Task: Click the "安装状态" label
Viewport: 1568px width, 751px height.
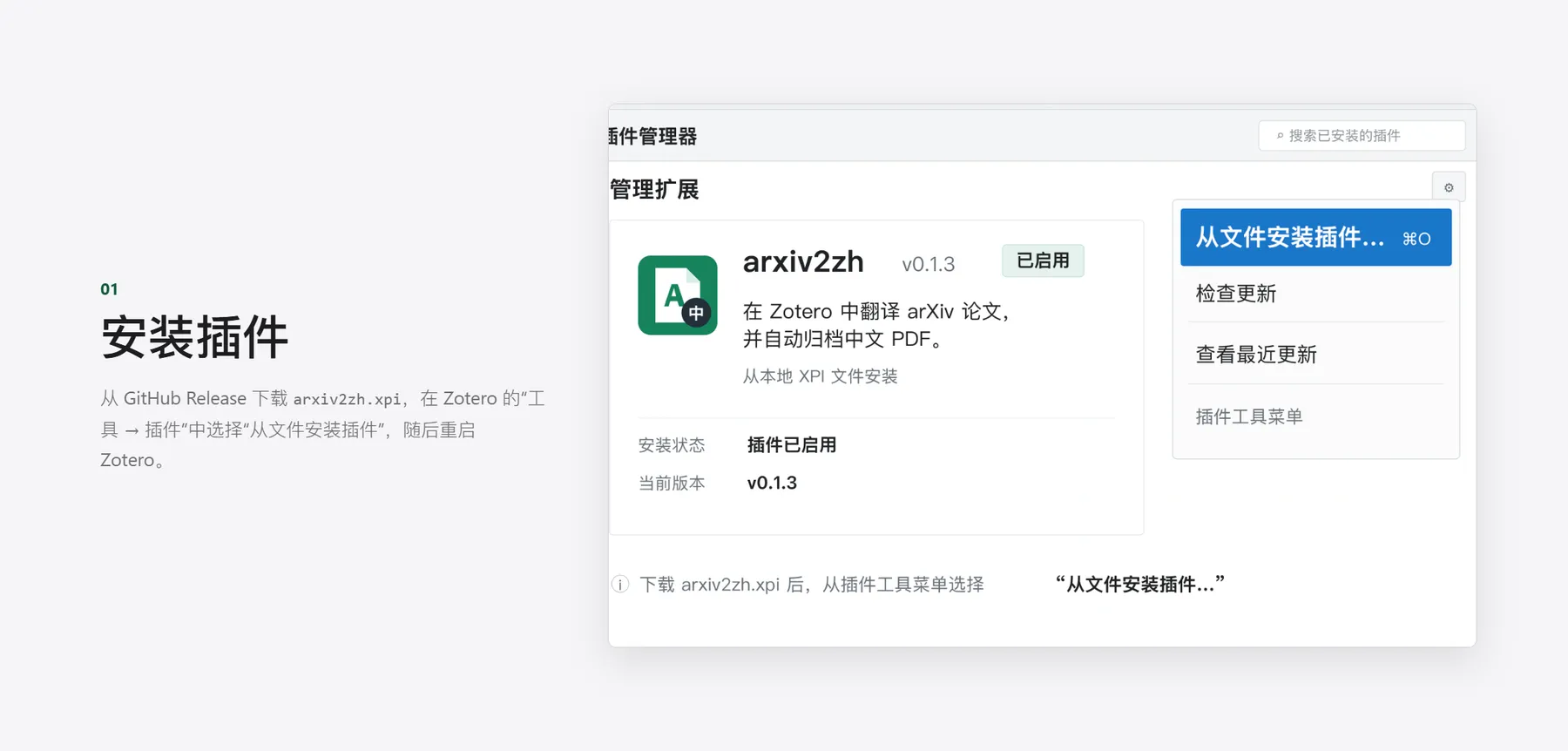Action: click(672, 445)
